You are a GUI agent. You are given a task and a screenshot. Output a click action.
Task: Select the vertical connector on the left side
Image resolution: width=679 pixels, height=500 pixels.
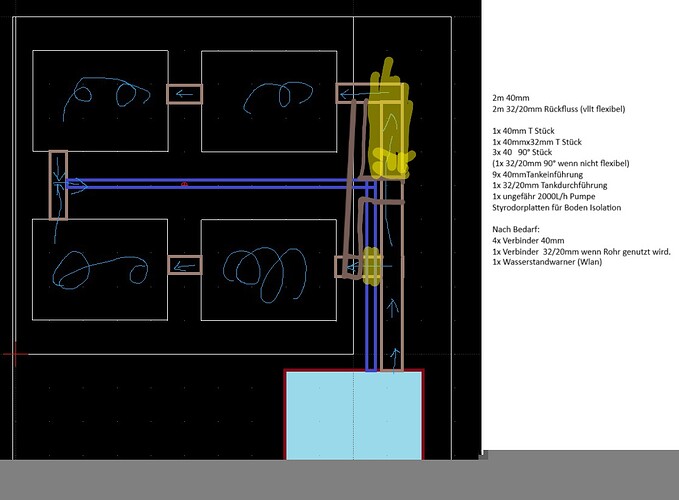(59, 185)
